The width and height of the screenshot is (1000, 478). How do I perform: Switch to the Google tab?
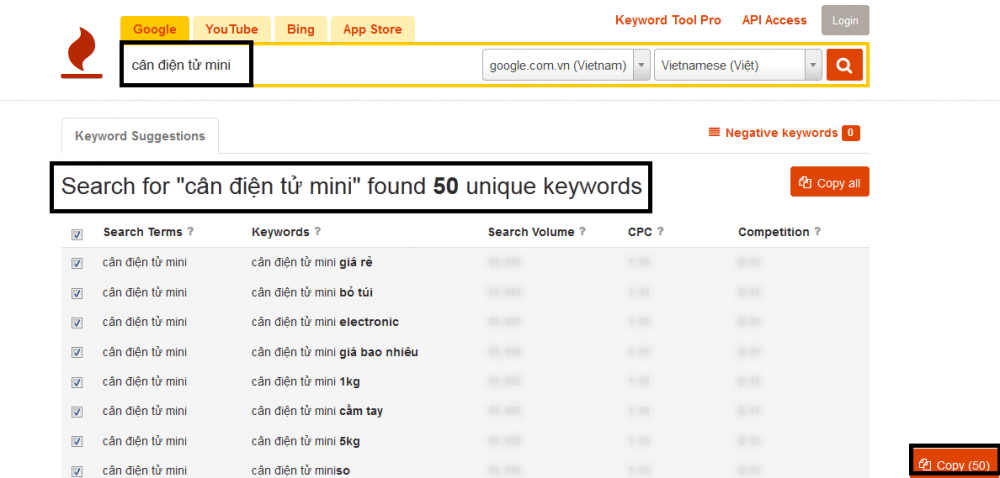(x=154, y=29)
